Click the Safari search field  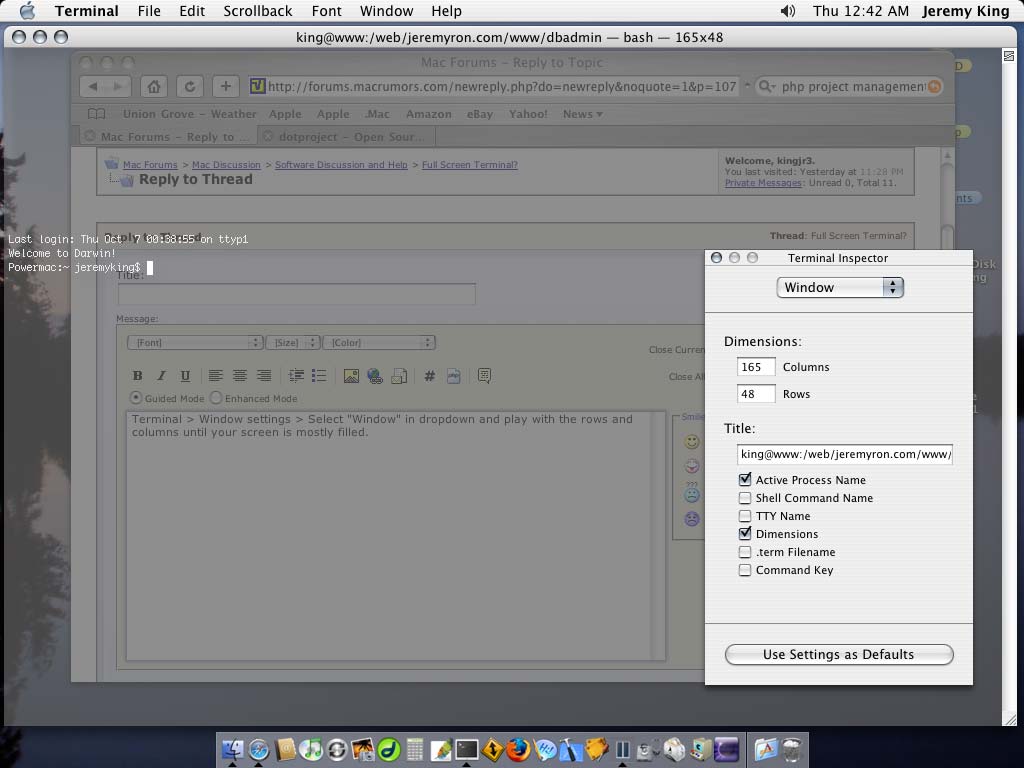[x=849, y=86]
